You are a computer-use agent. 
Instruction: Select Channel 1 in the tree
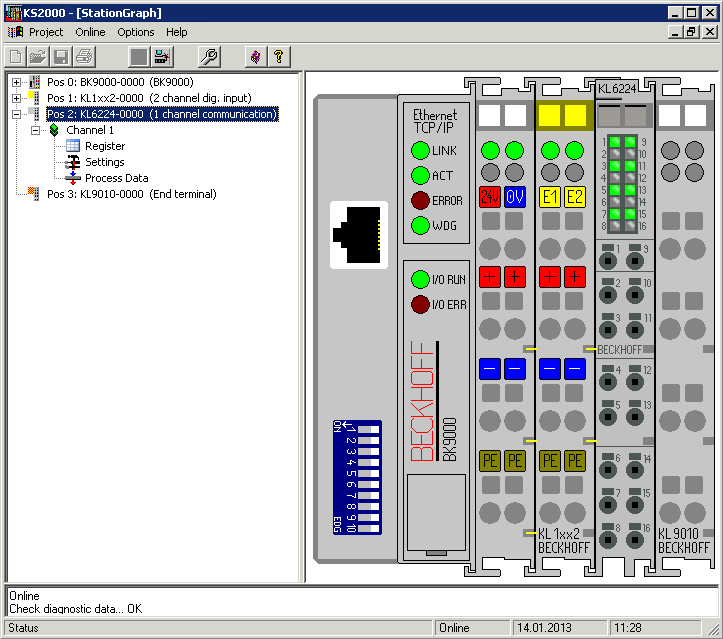point(90,130)
